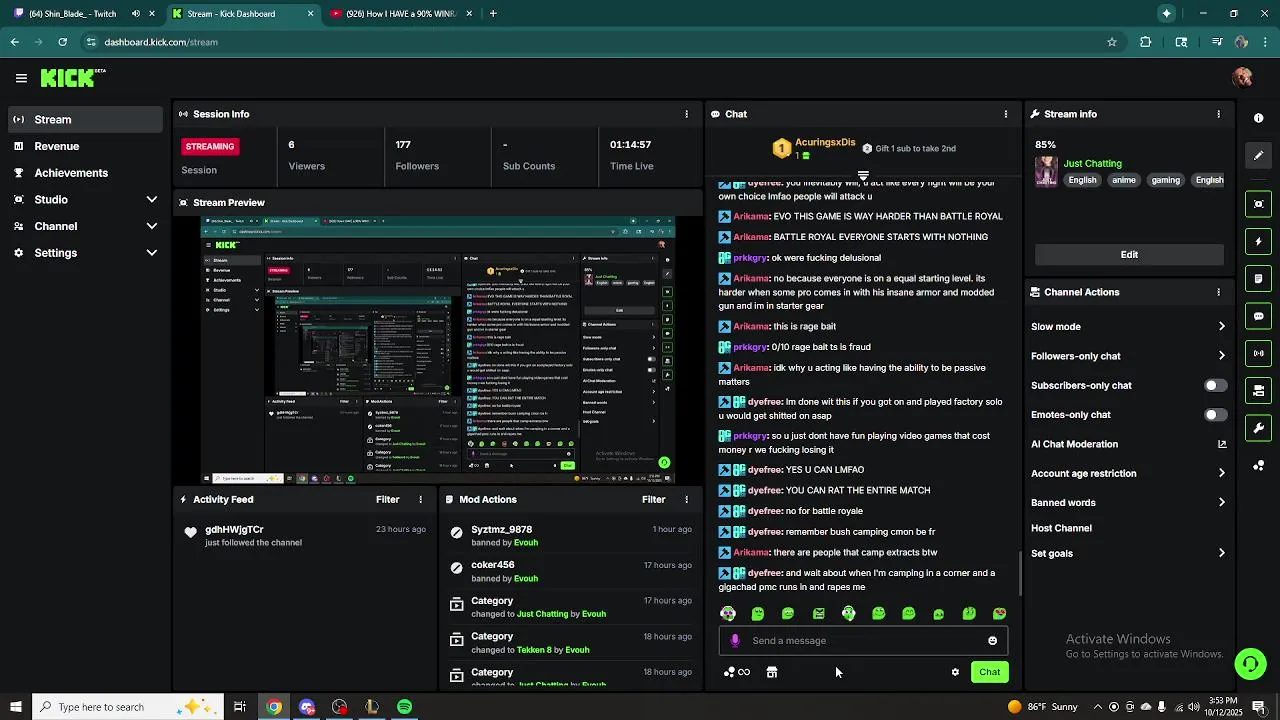Switch to the Twitch Shin_Blade browser tab
The height and width of the screenshot is (720, 1280).
pos(83,14)
